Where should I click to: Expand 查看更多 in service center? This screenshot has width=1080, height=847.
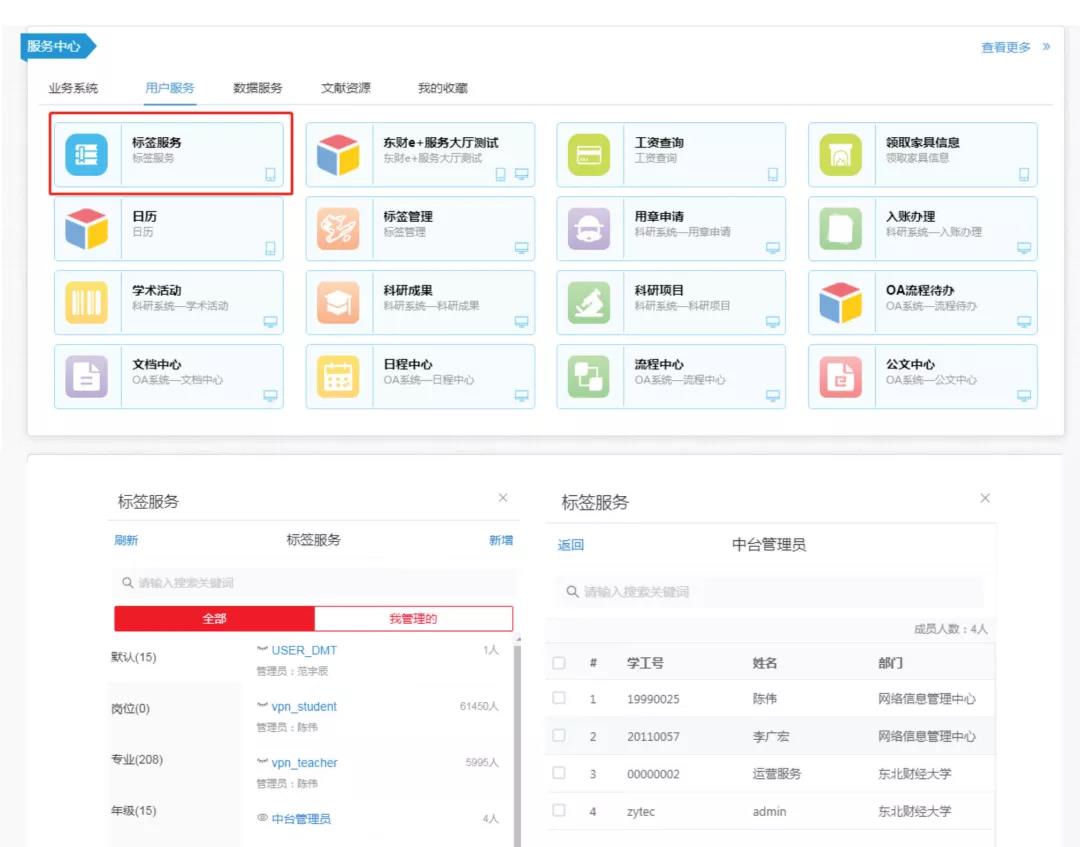1014,47
